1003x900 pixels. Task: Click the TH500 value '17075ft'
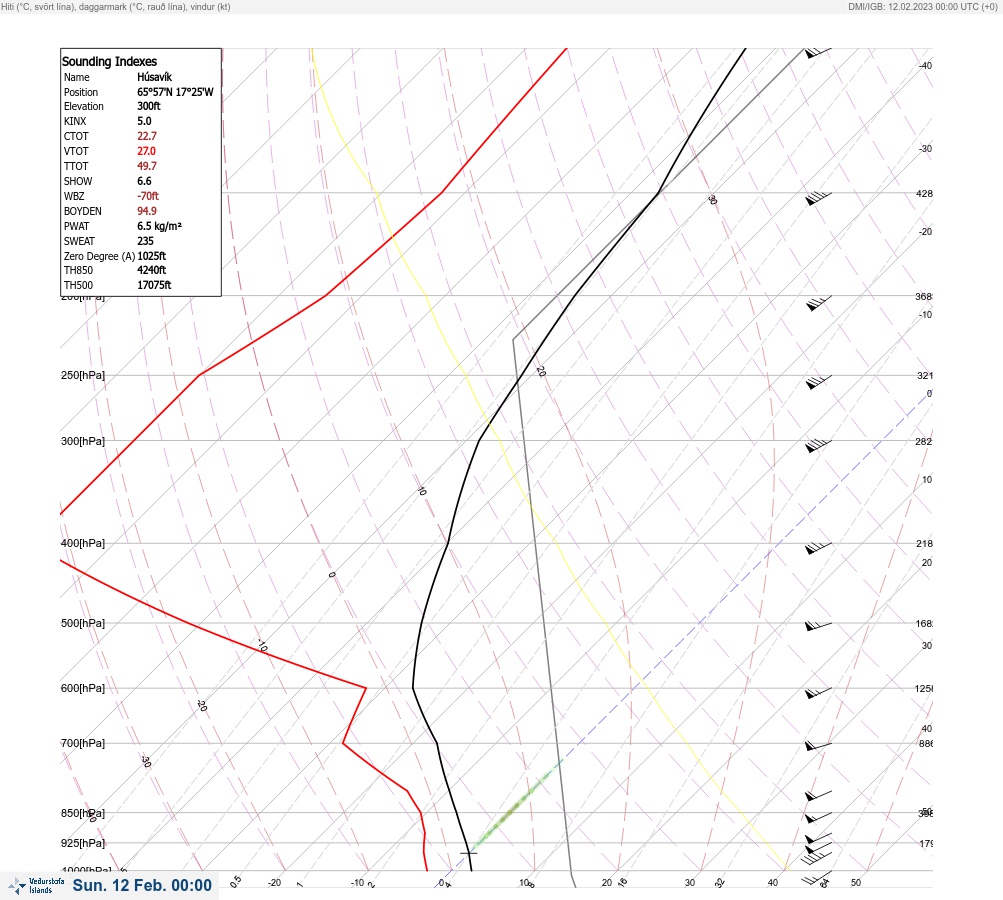pyautogui.click(x=154, y=285)
